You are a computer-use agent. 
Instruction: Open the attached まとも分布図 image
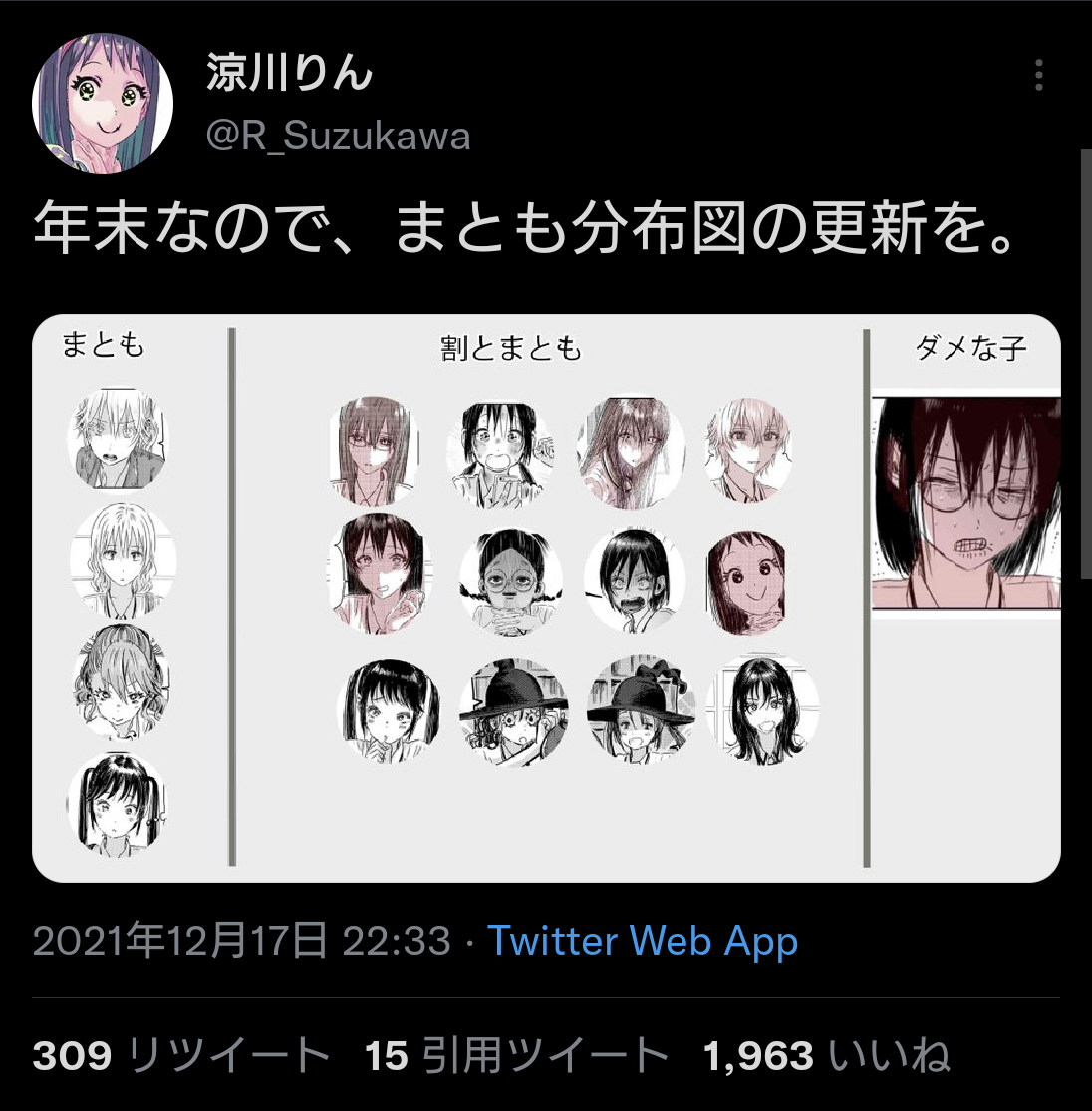pyautogui.click(x=546, y=598)
